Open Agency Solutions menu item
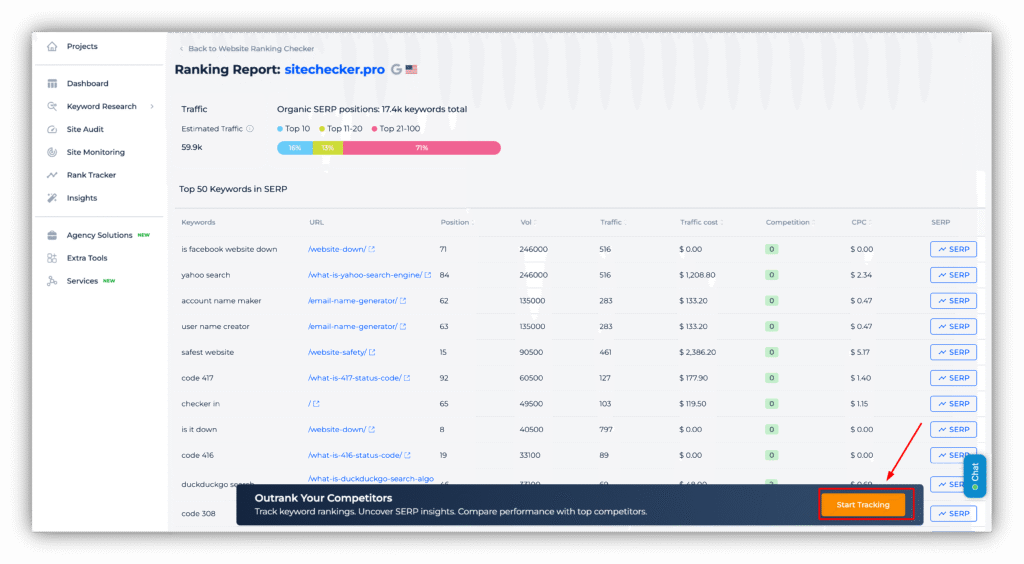The width and height of the screenshot is (1024, 564). [99, 235]
